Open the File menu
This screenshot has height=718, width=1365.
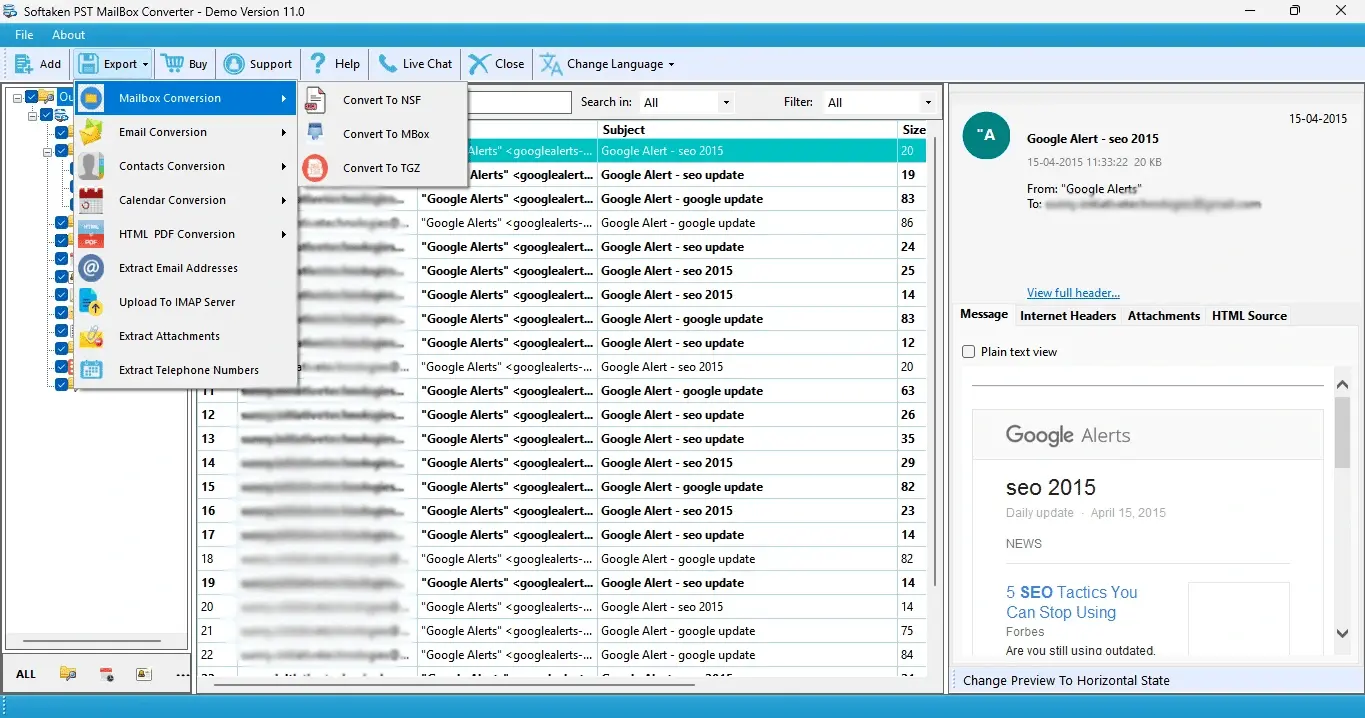click(x=24, y=35)
